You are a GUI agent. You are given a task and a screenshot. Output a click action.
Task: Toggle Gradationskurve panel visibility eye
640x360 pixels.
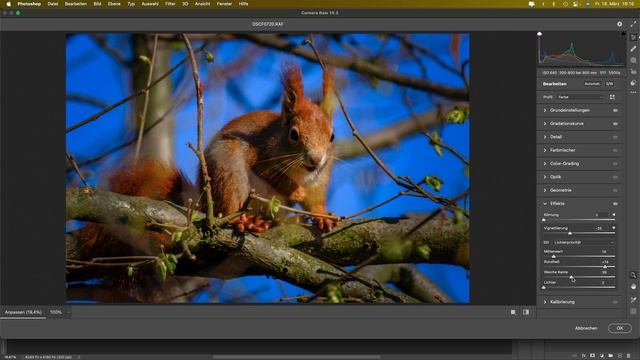pyautogui.click(x=615, y=124)
